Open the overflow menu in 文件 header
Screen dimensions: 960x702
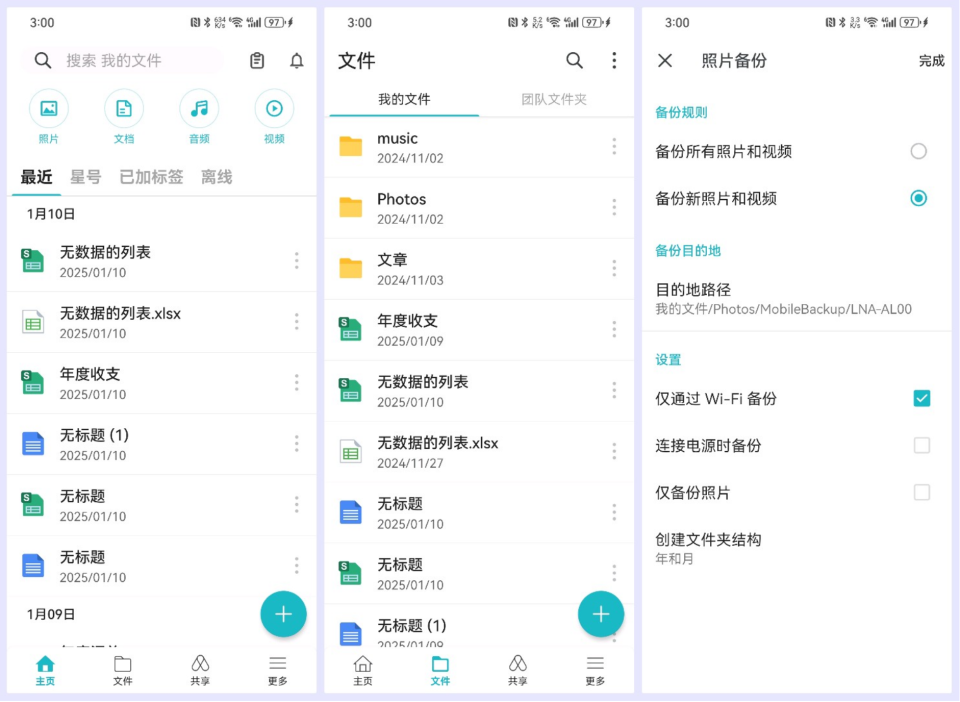pos(614,61)
